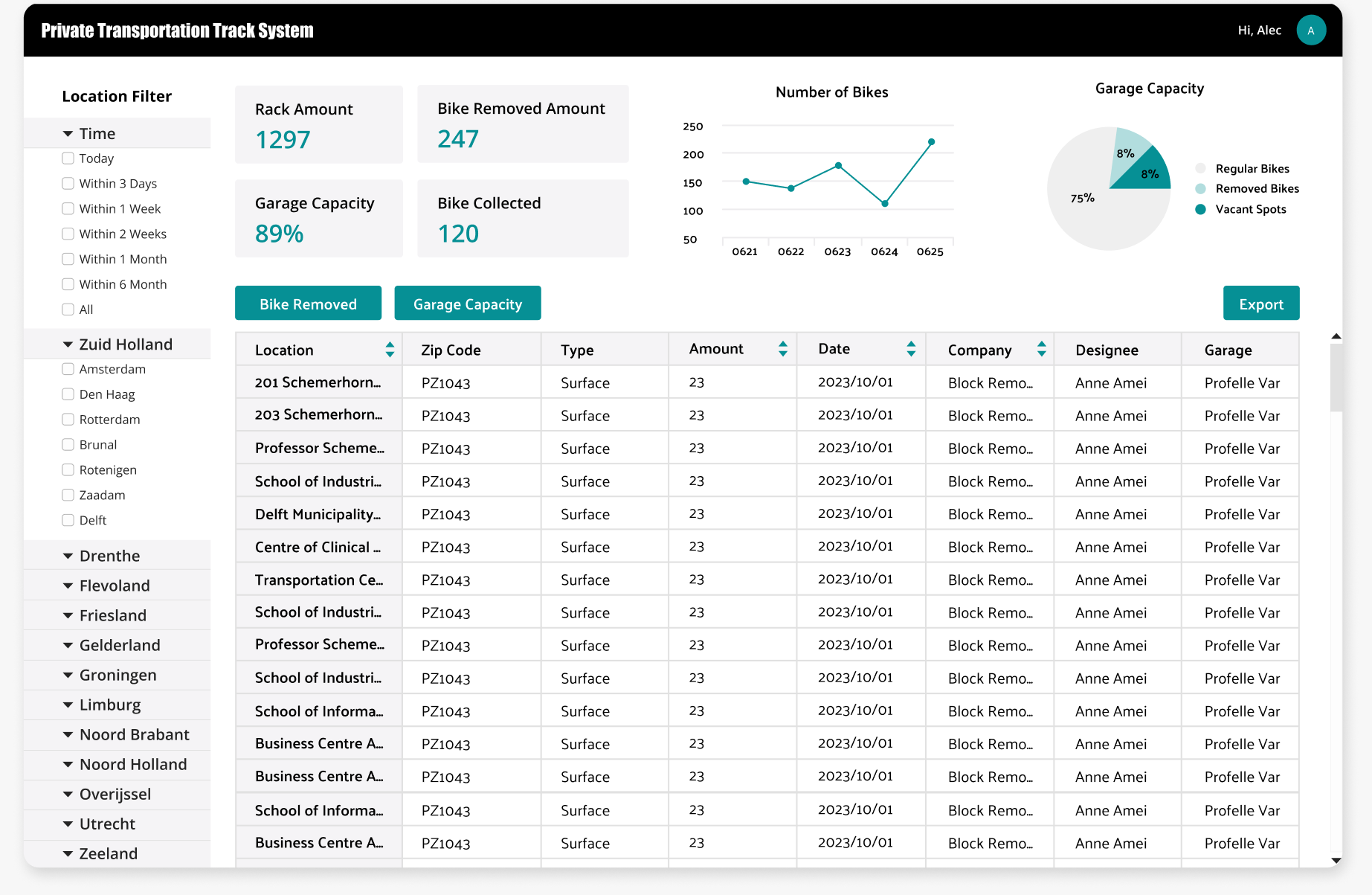Click the Vacant Spots legend dot
The height and width of the screenshot is (895, 1372).
(1200, 209)
